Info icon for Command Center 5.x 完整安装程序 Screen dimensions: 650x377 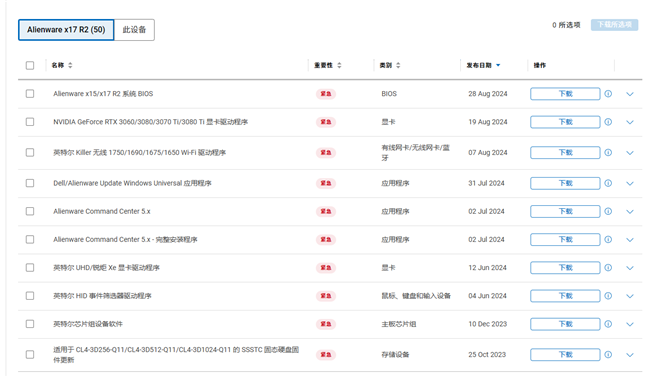tap(608, 240)
